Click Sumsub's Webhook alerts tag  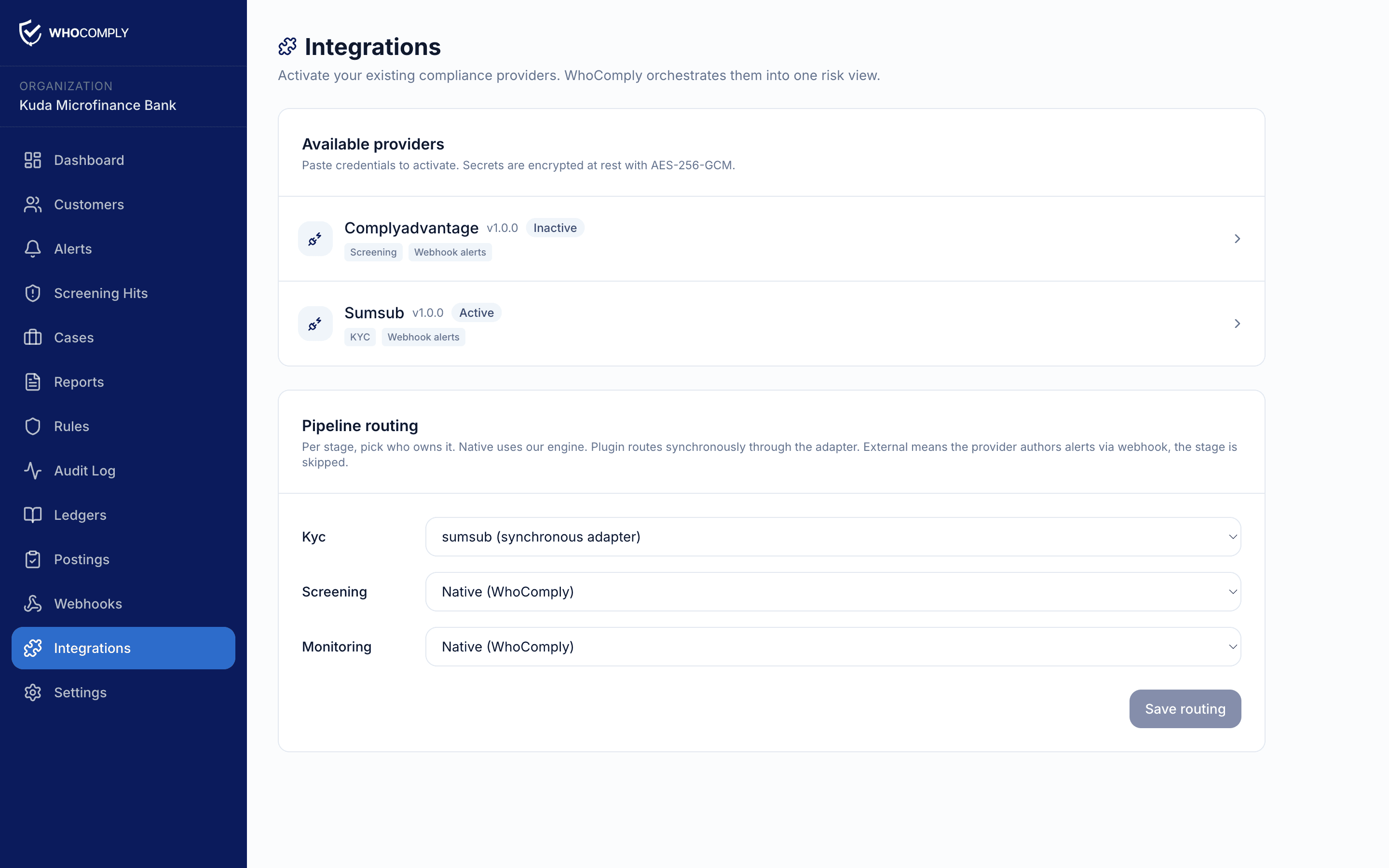pos(423,337)
